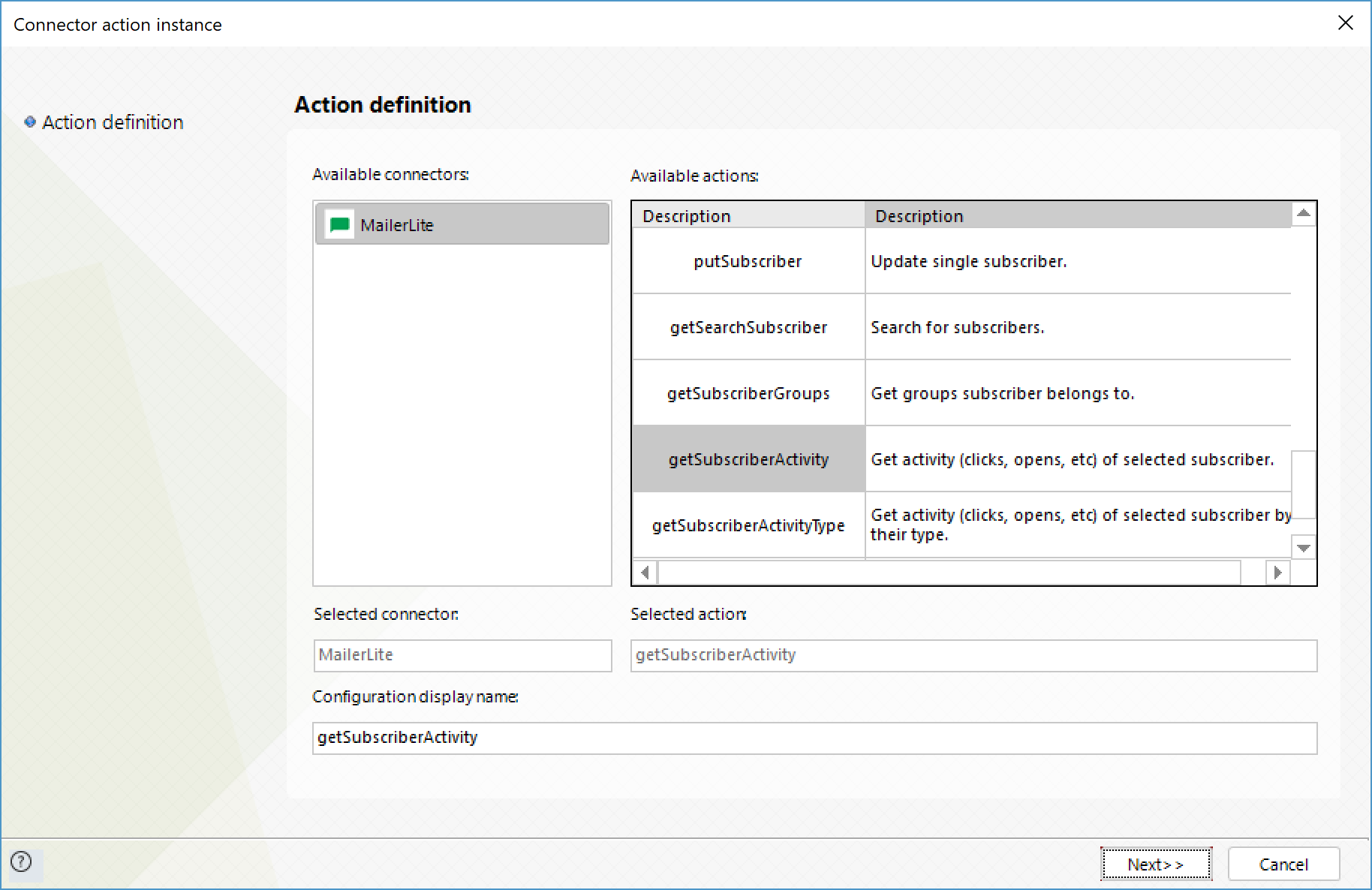Click activity by type description cell
Screen dimensions: 1372x890
click(x=1078, y=525)
